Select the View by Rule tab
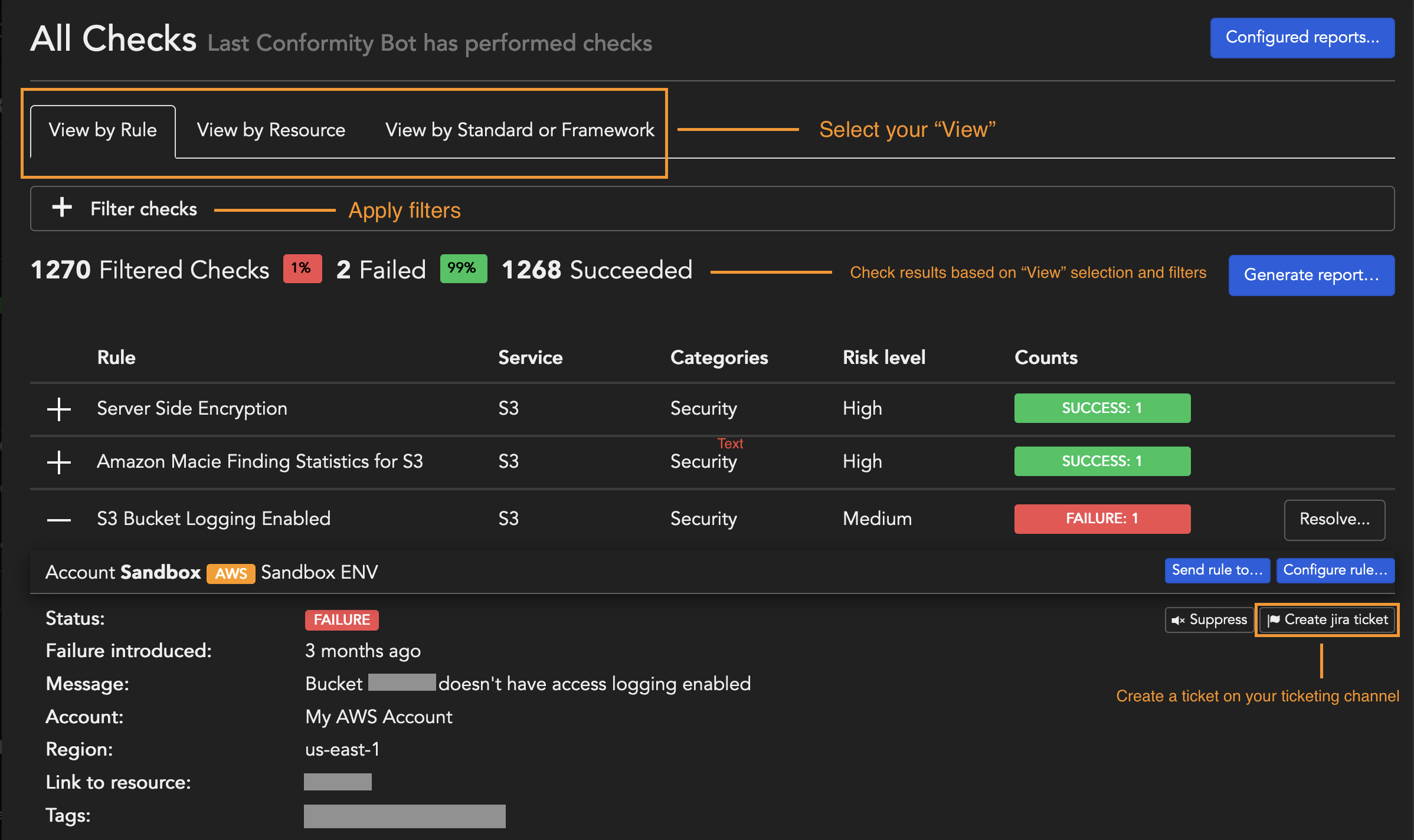Viewport: 1414px width, 840px height. click(x=103, y=130)
